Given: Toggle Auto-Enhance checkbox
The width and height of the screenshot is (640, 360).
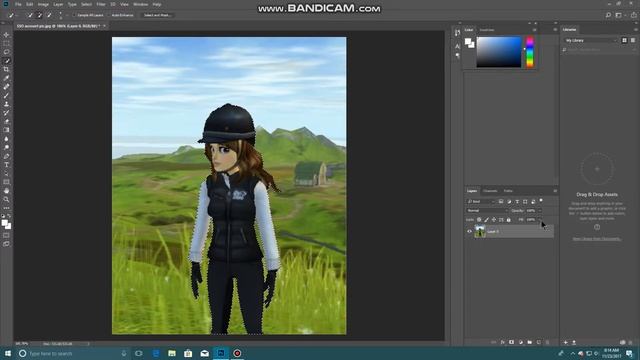Looking at the screenshot, I should pyautogui.click(x=109, y=15).
